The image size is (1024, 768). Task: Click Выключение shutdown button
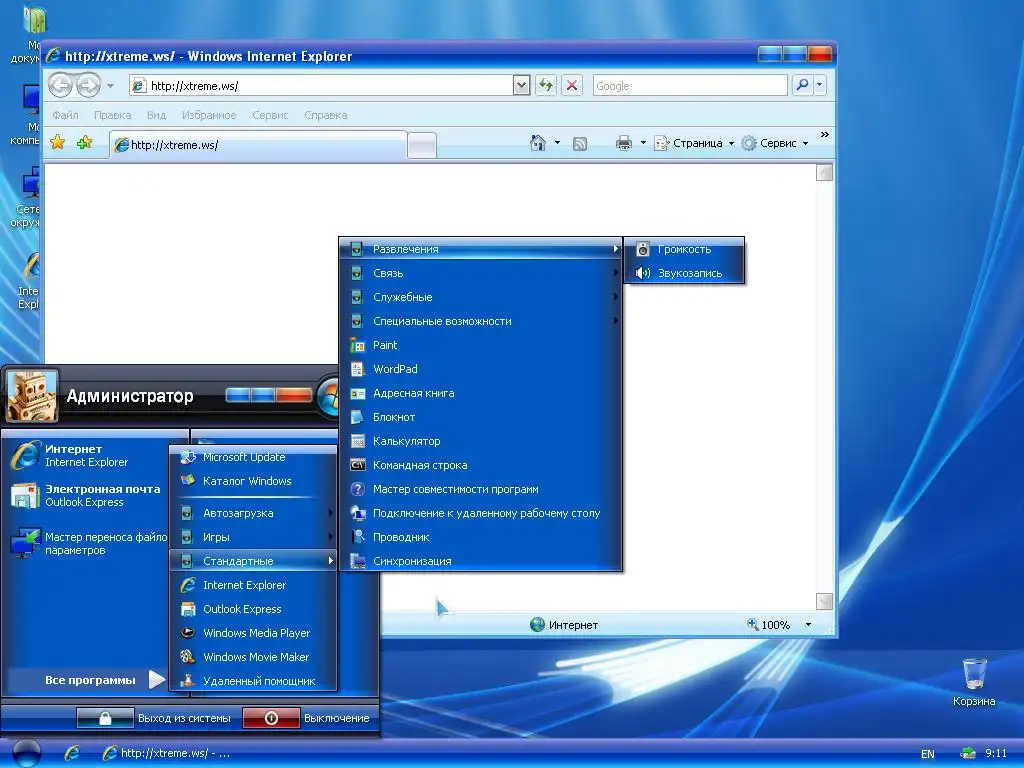306,718
